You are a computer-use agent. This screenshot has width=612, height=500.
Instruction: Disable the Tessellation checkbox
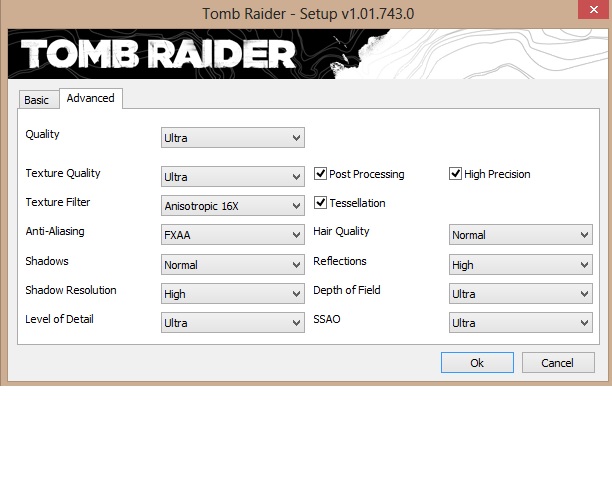pos(320,202)
